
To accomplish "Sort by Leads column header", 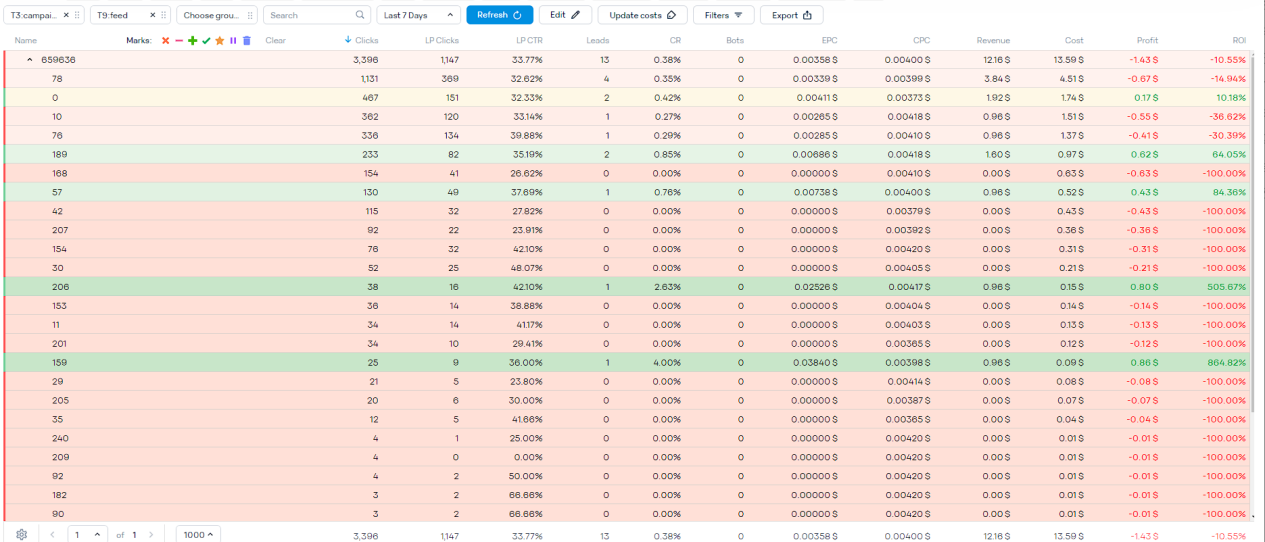I will point(597,41).
